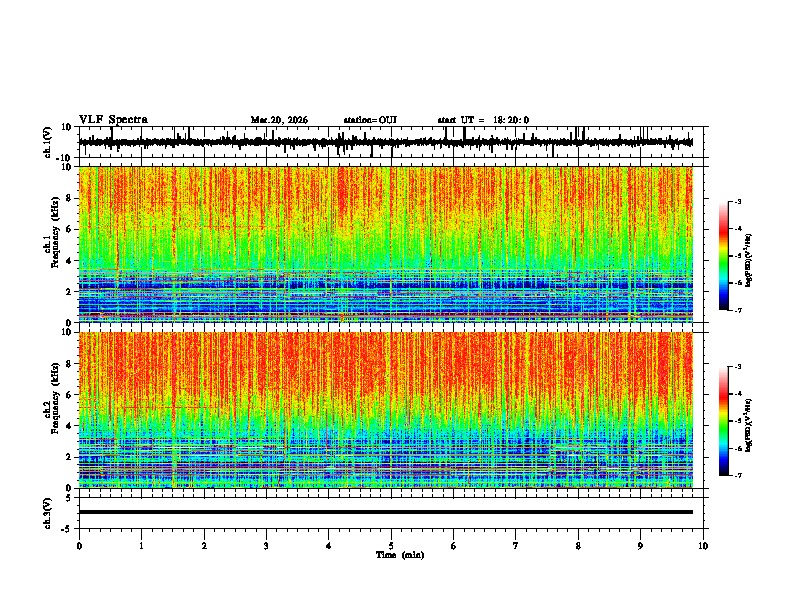Click the "VLF Spectra" plot title
The height and width of the screenshot is (612, 792).
pos(113,120)
